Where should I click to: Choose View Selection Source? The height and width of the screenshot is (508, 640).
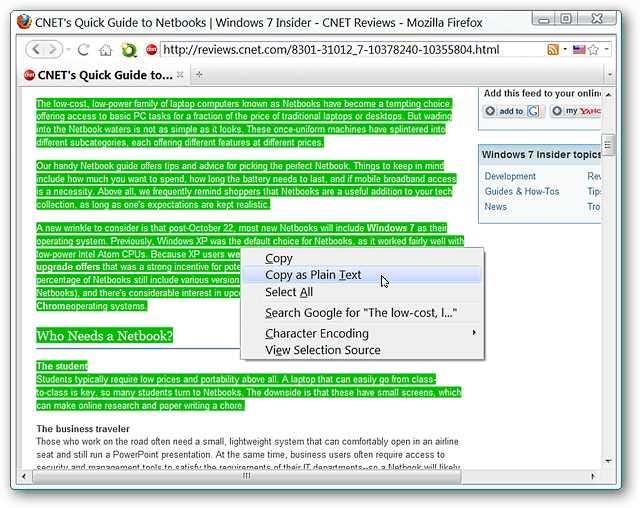(362, 350)
